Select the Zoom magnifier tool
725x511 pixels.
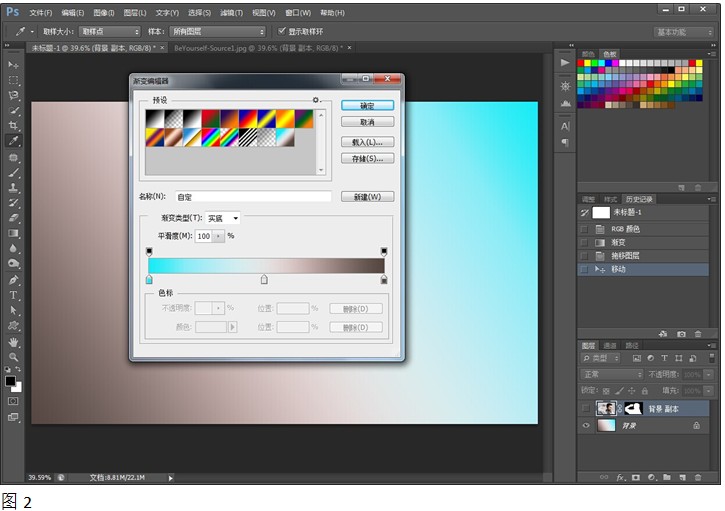coord(13,357)
